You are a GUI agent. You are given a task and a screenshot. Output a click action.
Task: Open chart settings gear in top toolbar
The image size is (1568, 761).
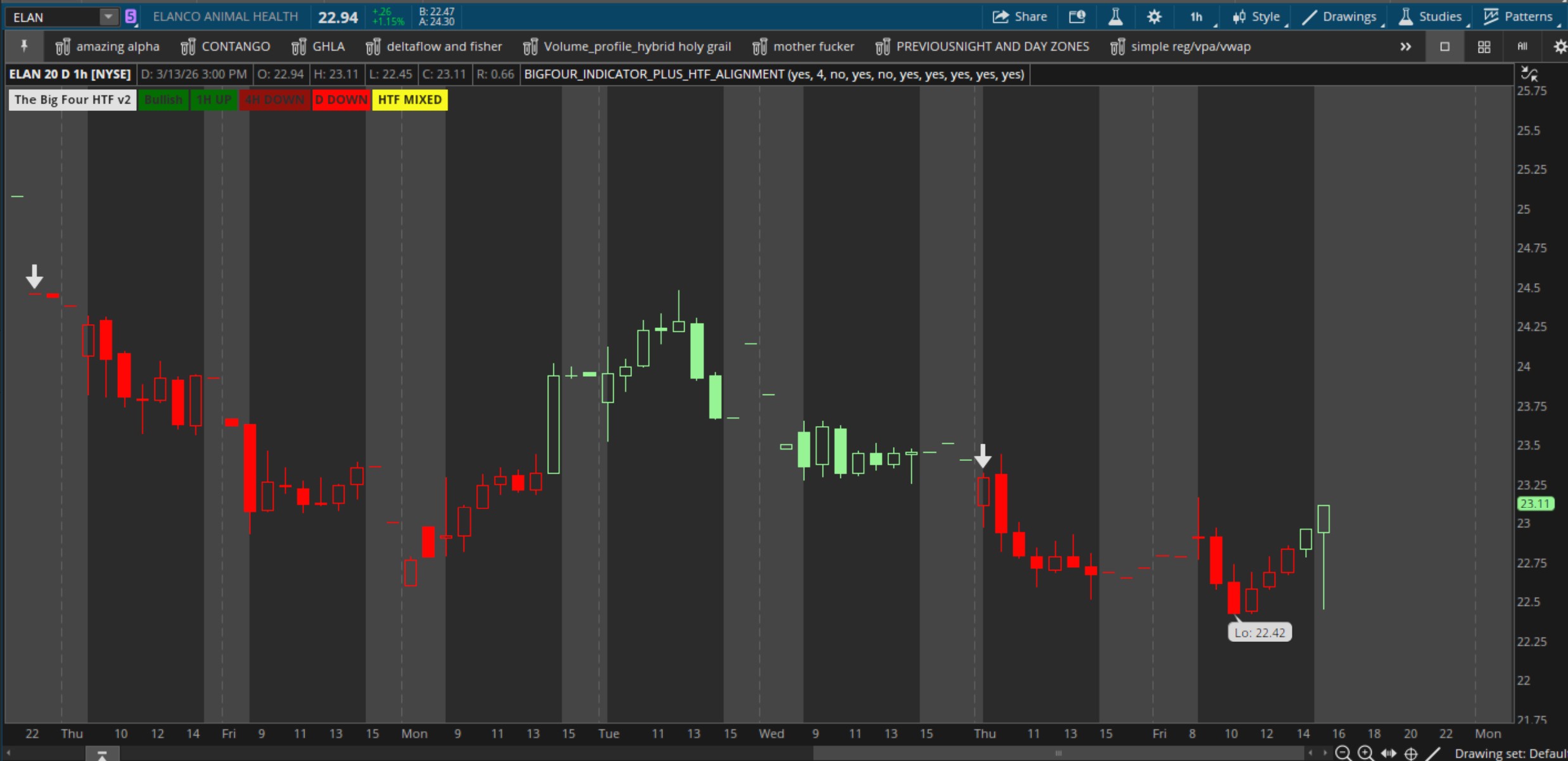[1154, 16]
